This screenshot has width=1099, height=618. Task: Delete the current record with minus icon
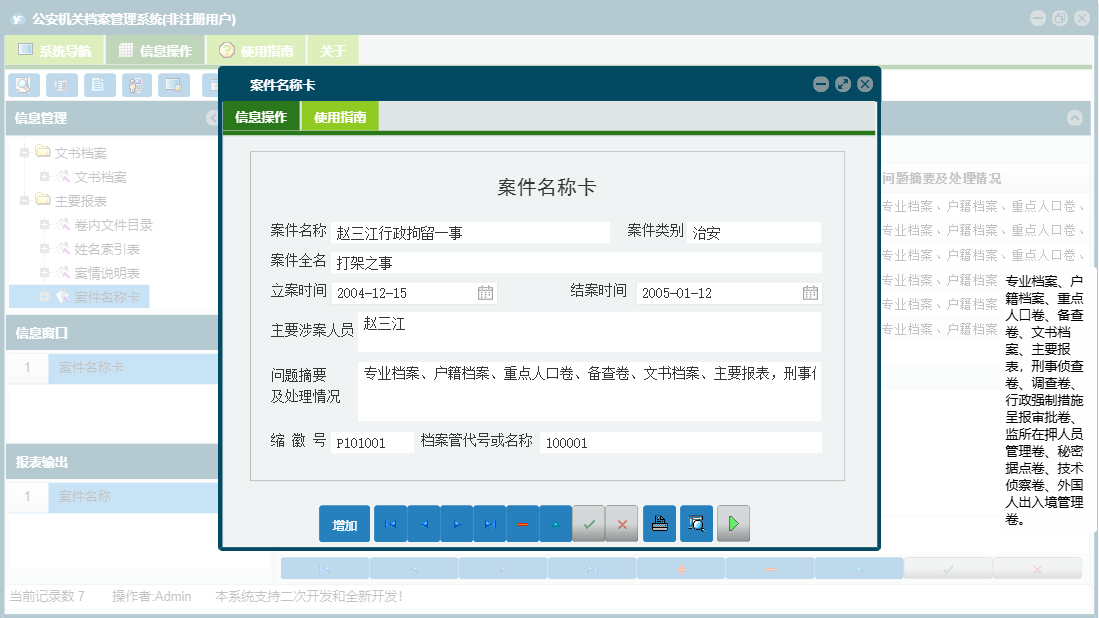click(523, 523)
